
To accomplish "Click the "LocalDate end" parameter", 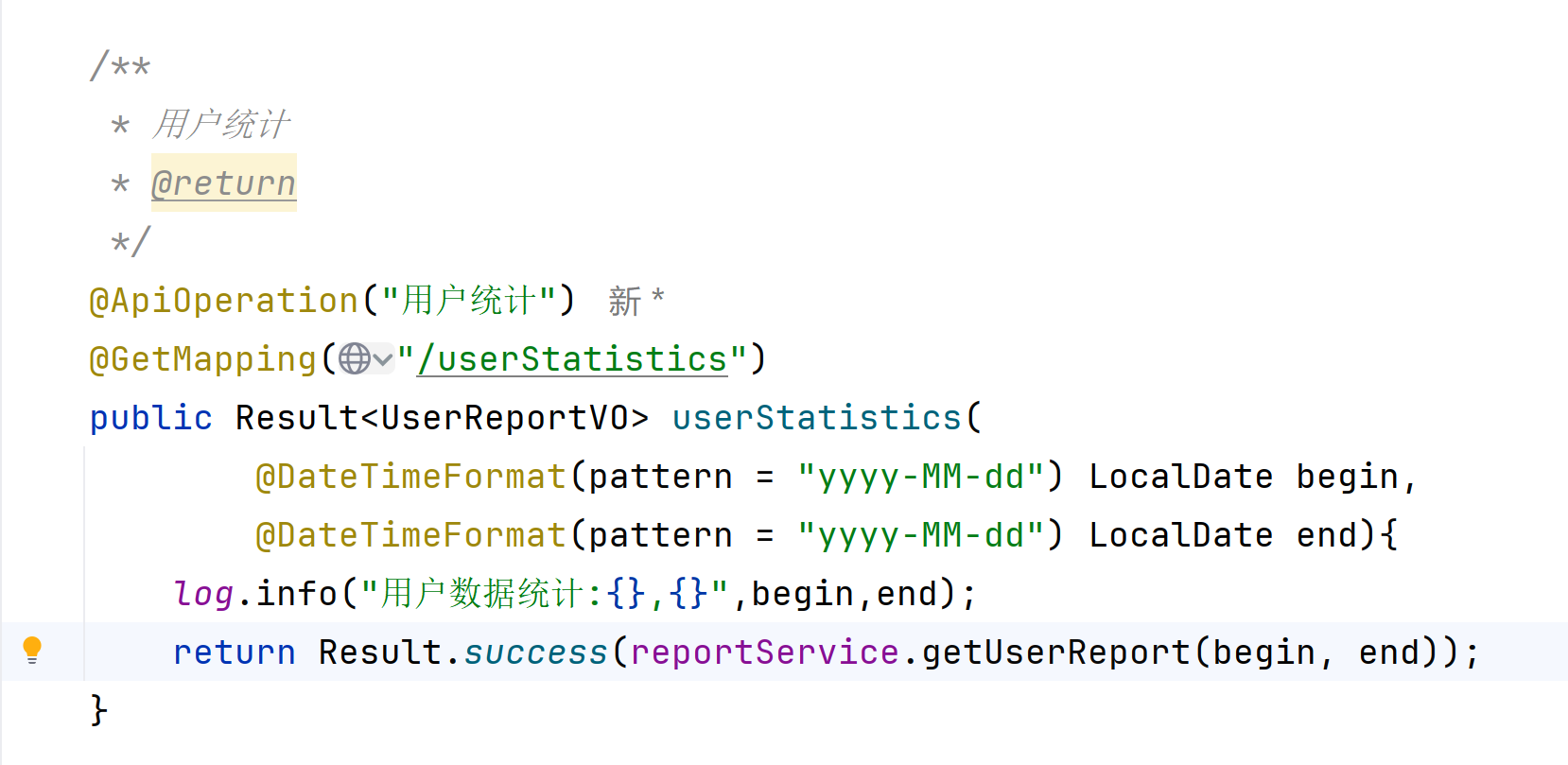I will [1223, 535].
